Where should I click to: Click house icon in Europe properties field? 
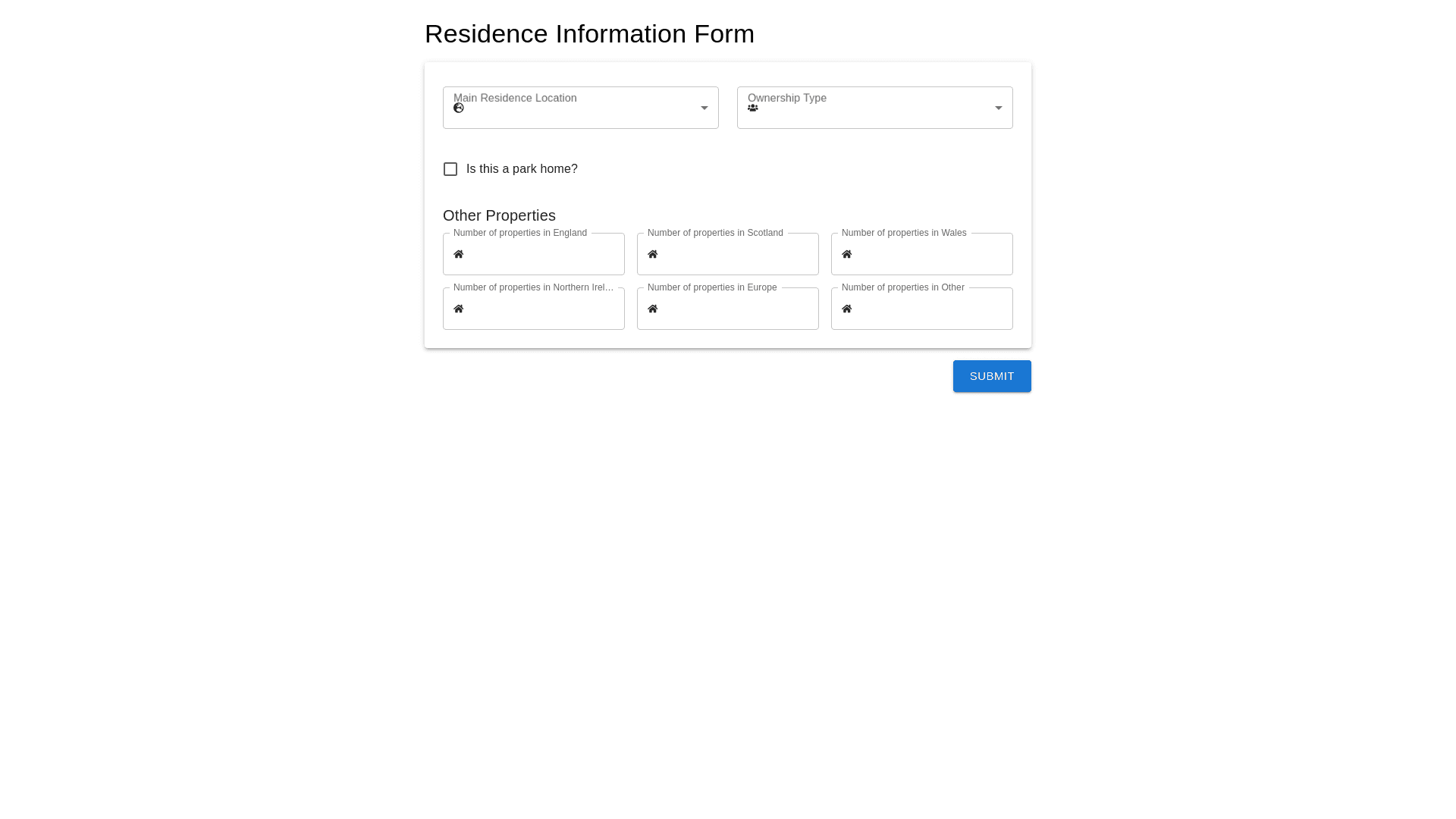[x=653, y=309]
